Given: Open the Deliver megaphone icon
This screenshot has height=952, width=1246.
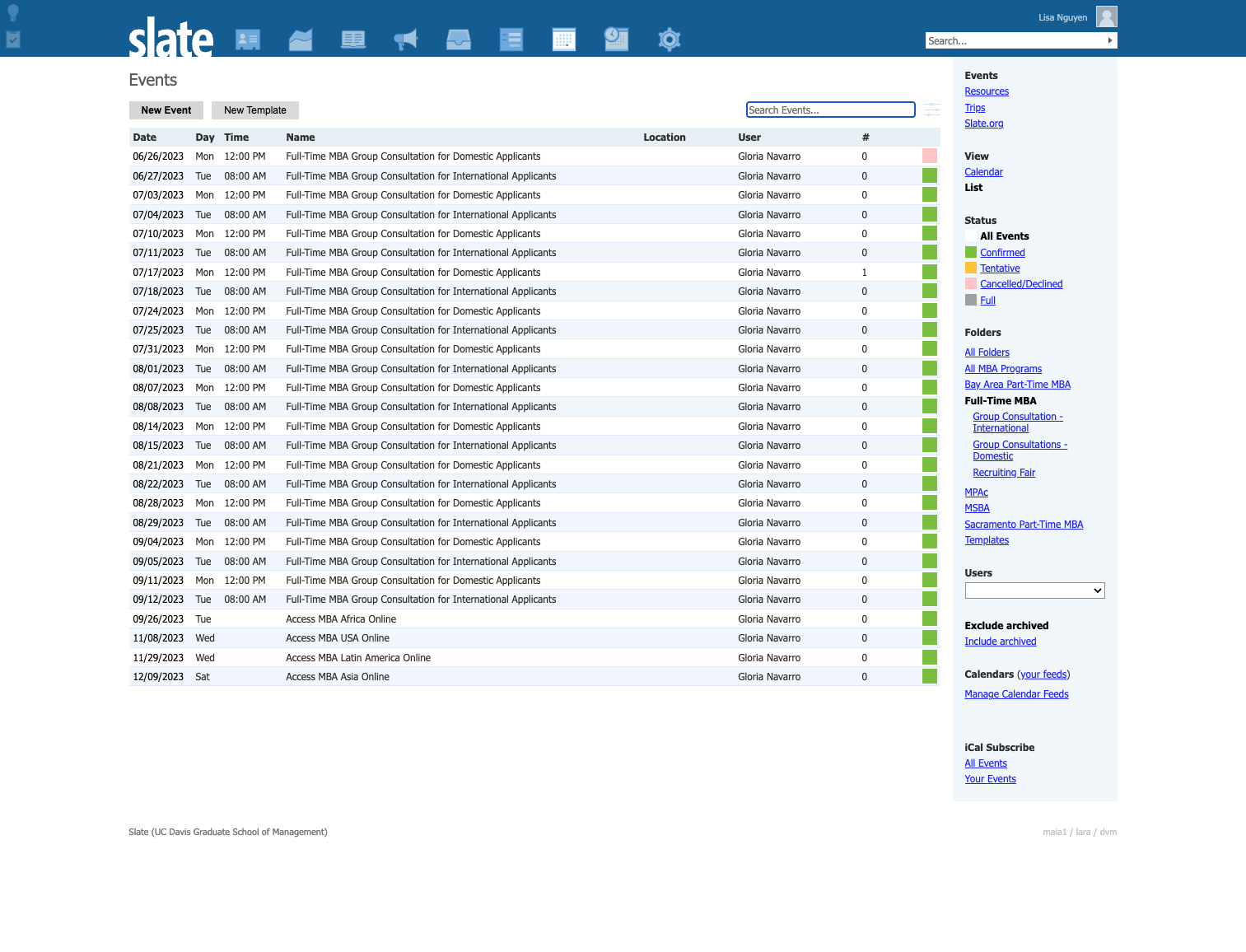Looking at the screenshot, I should [x=406, y=40].
